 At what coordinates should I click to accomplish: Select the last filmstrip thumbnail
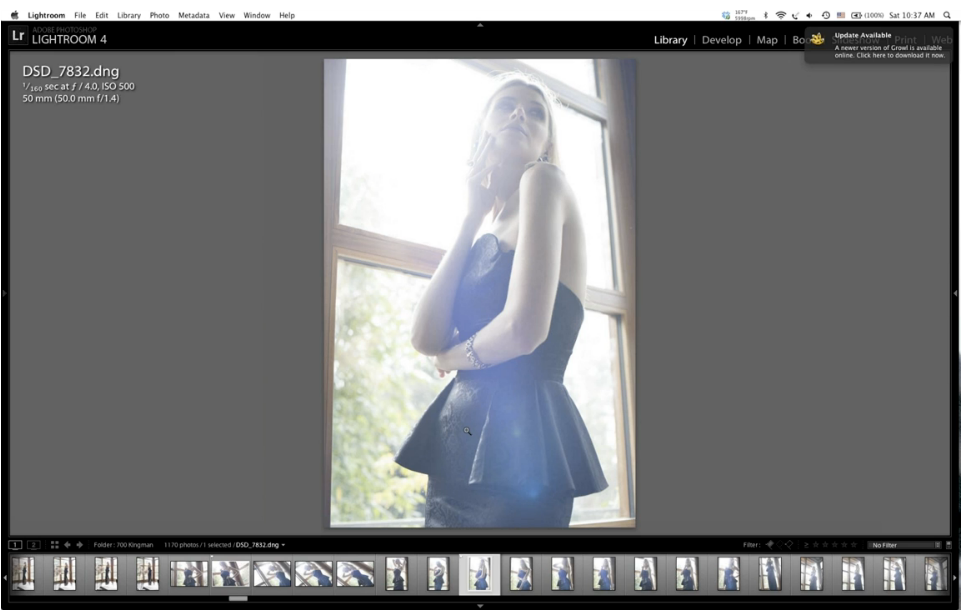[936, 574]
